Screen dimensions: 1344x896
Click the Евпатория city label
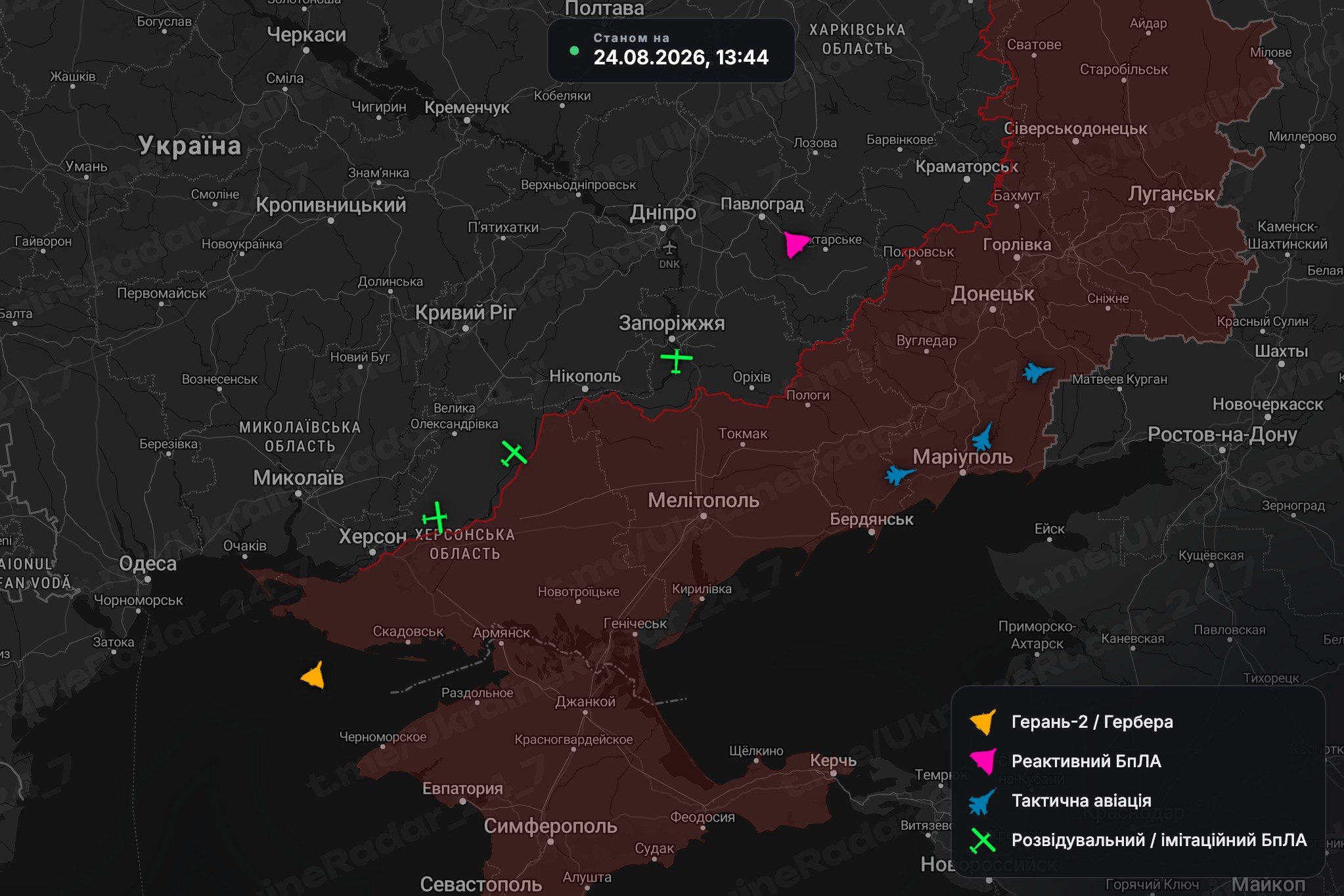coord(462,789)
